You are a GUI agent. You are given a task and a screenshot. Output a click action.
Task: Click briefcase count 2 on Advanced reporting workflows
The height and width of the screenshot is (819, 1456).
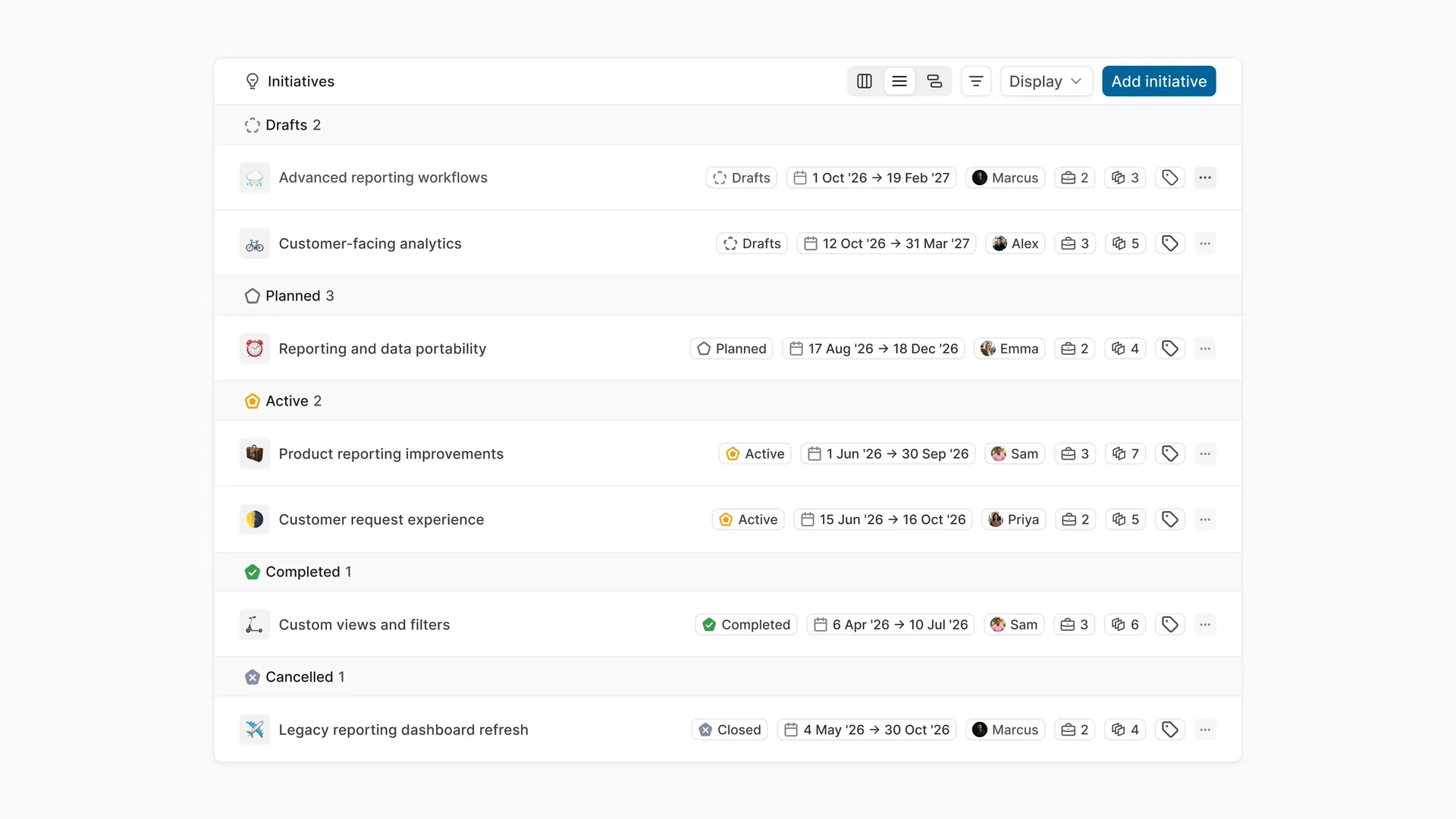click(x=1075, y=177)
